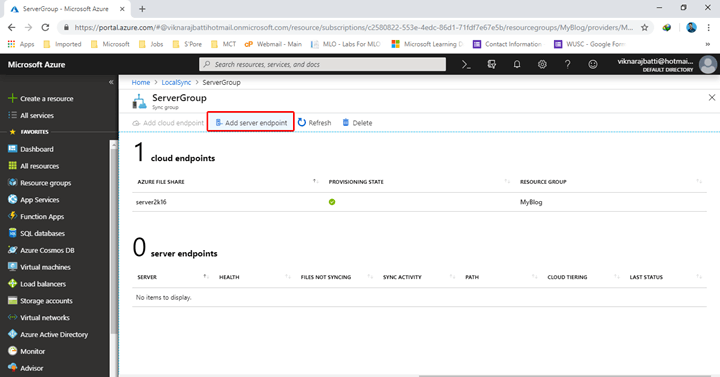Image resolution: width=720 pixels, height=377 pixels.
Task: Open Dashboard from favorites
Action: click(x=31, y=149)
